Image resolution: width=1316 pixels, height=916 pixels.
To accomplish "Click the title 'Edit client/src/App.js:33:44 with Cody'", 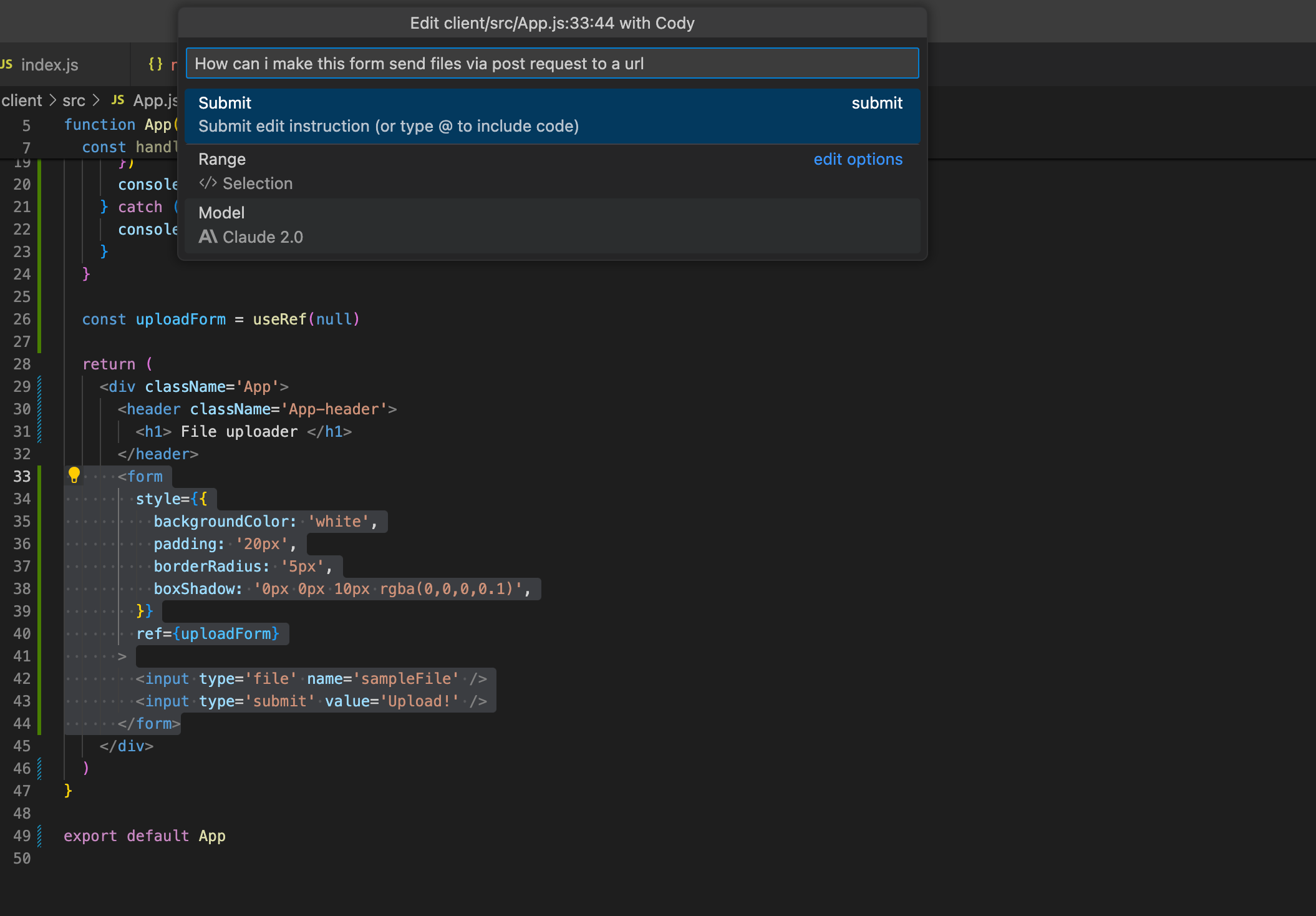I will pos(552,23).
